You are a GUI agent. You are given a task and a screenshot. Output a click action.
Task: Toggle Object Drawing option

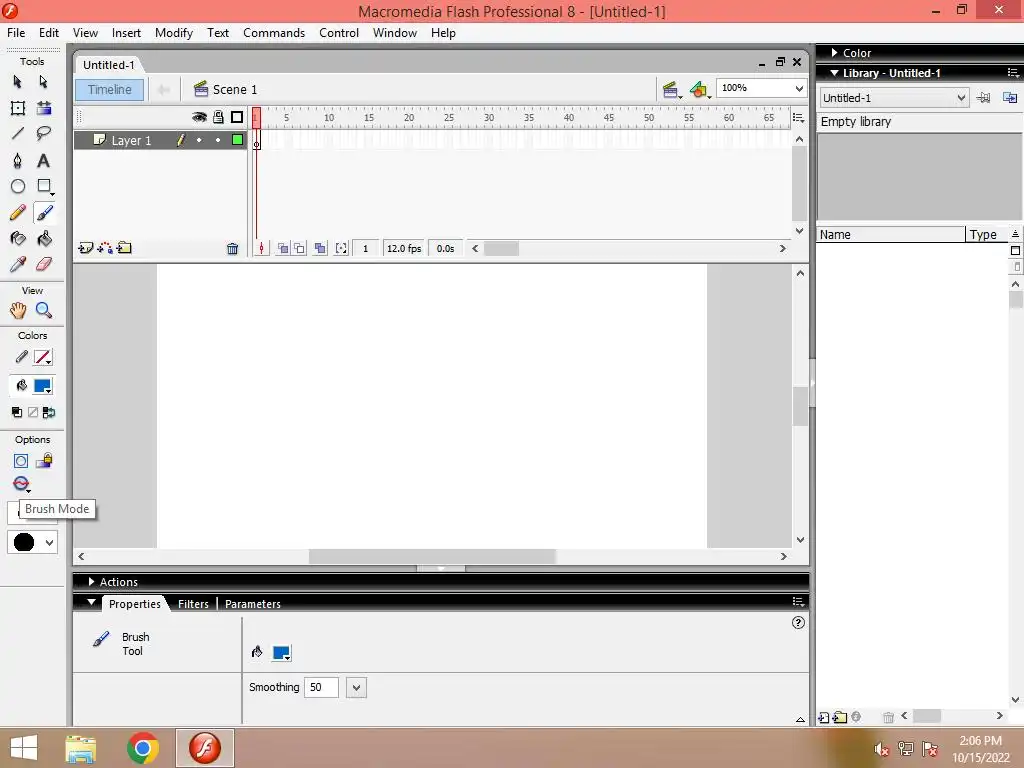(21, 461)
